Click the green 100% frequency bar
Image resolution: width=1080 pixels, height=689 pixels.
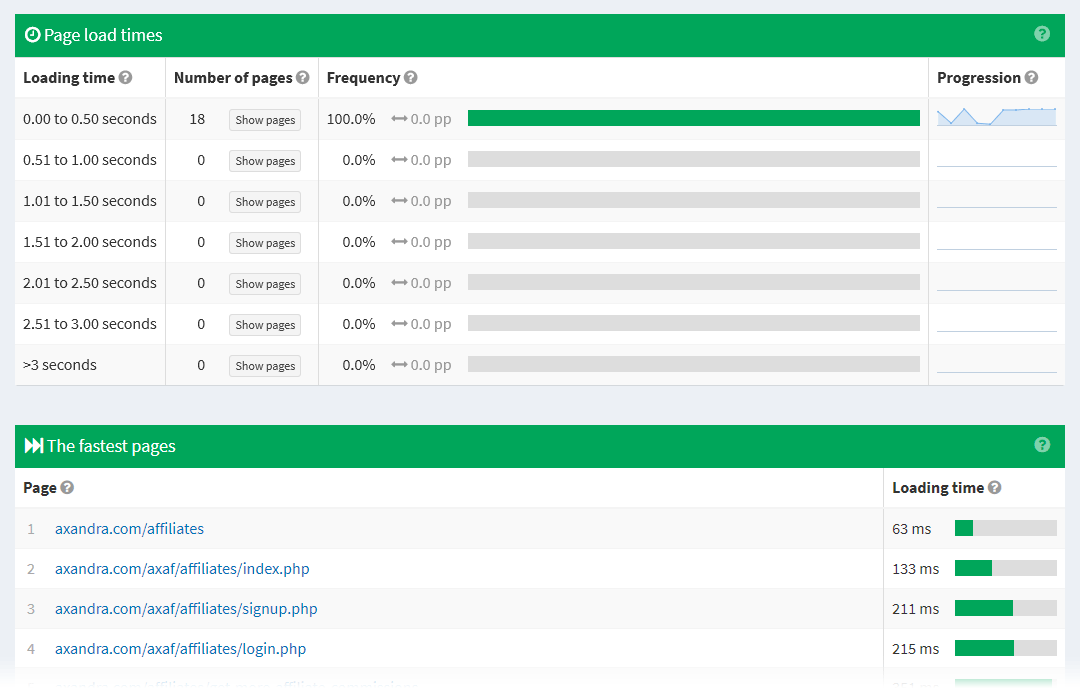(694, 118)
